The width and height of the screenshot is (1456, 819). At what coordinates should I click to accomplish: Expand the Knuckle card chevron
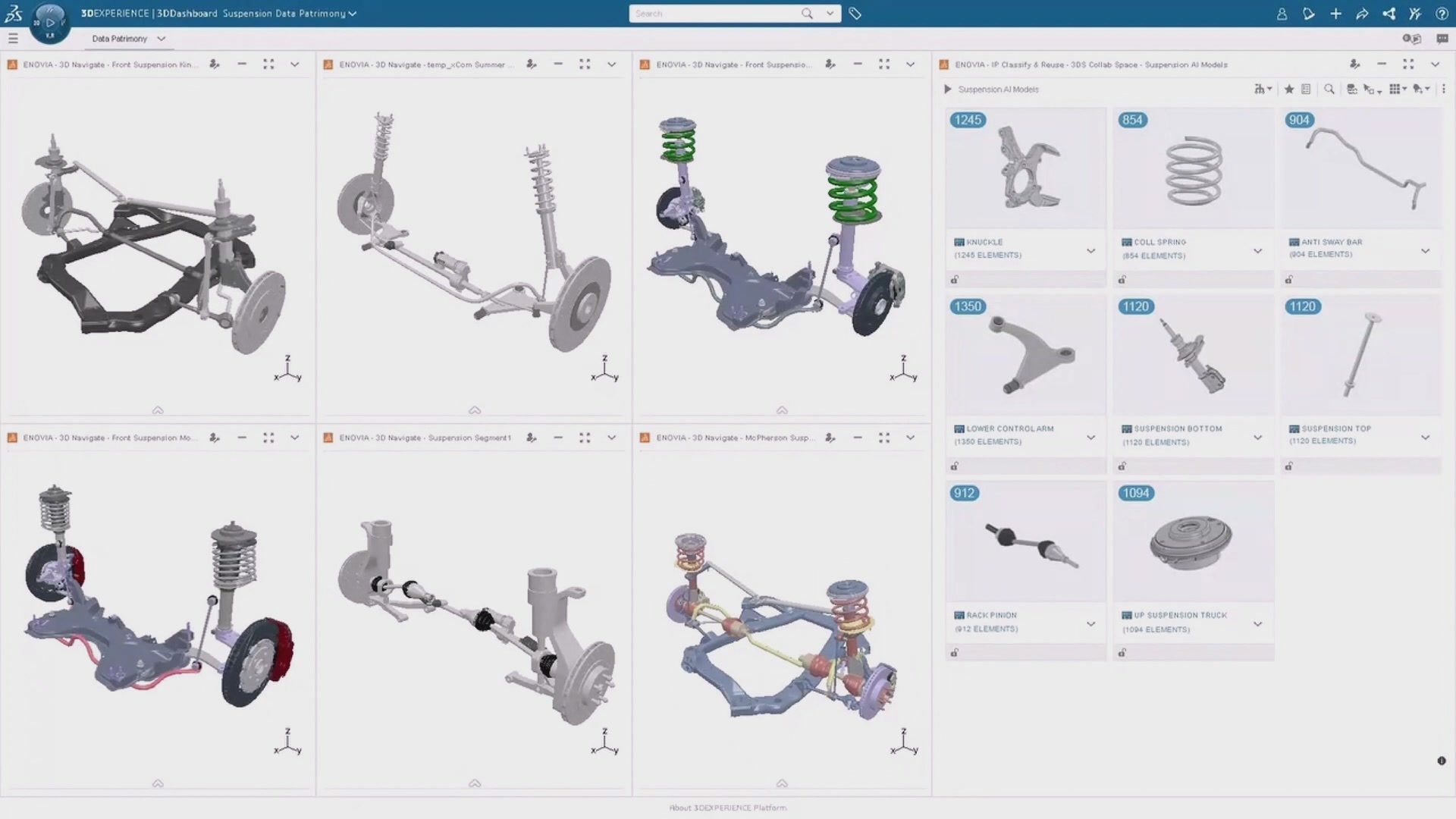(1090, 250)
